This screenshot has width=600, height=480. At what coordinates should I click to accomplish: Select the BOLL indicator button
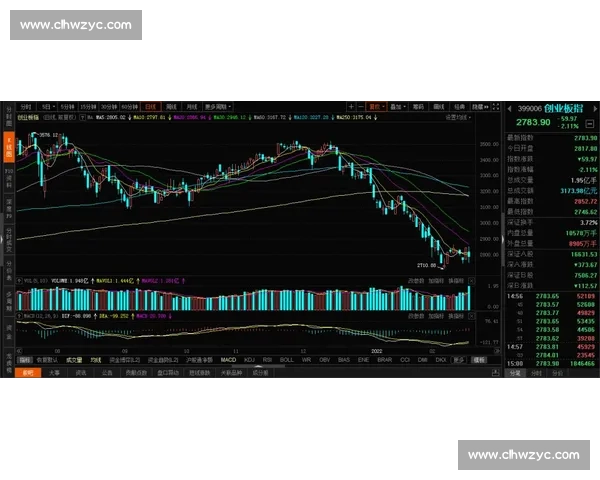pos(287,360)
